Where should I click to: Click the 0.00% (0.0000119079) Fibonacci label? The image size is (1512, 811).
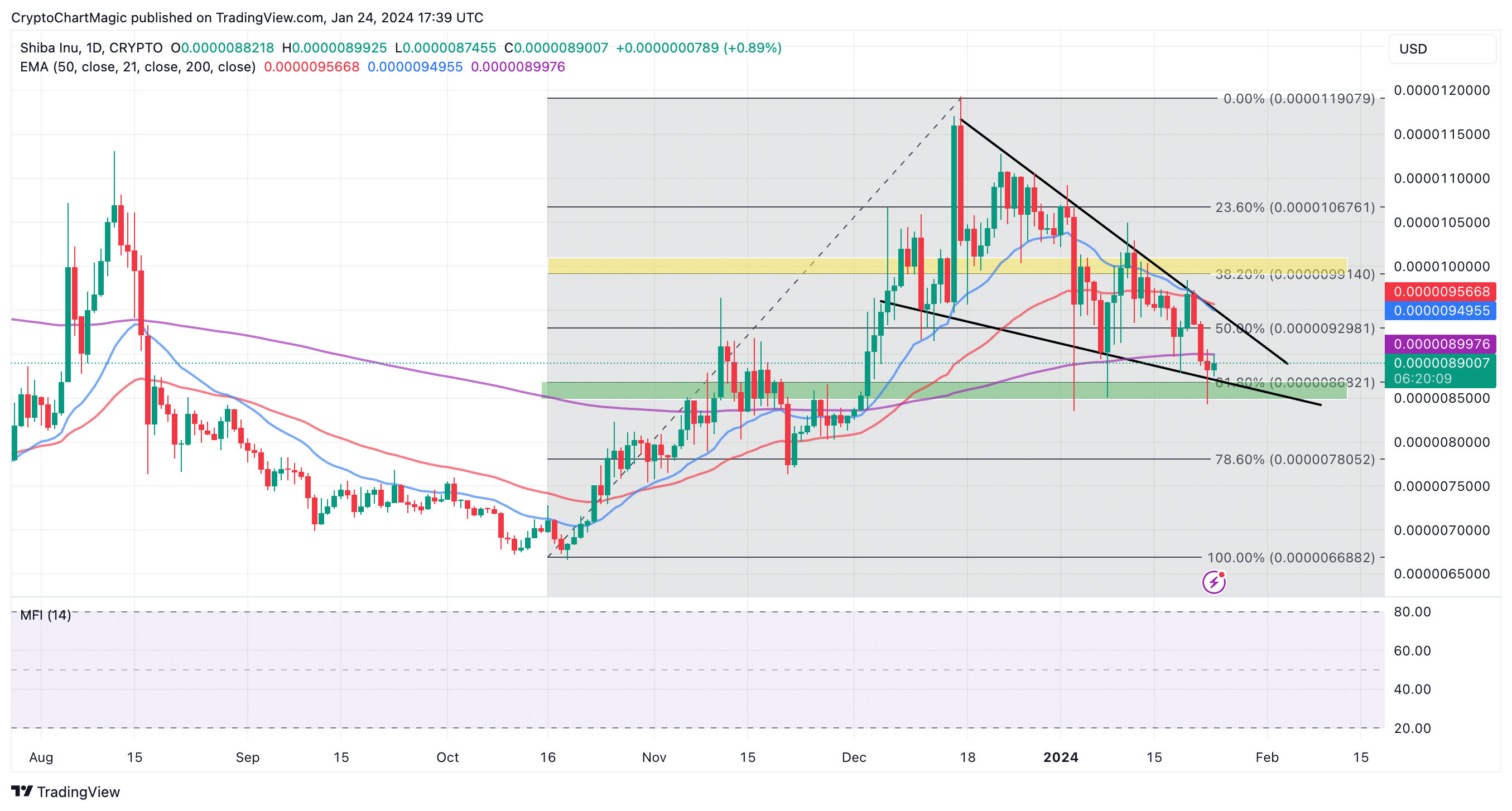pos(1299,99)
